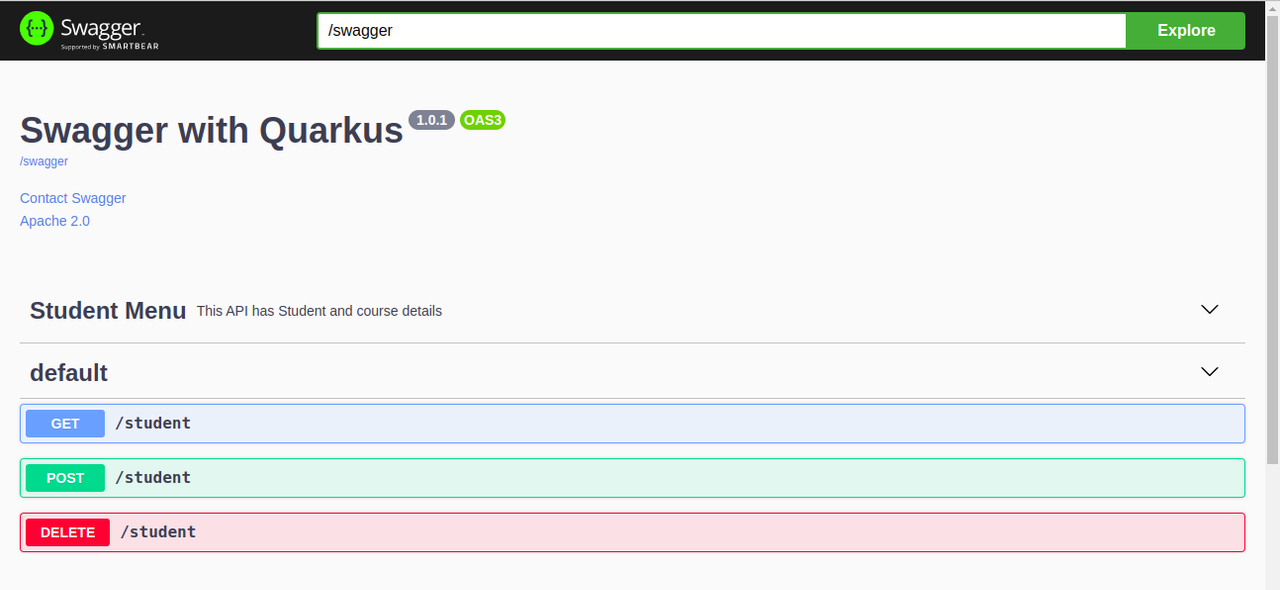The image size is (1280, 590).
Task: Click the /student path in DELETE row
Action: [x=158, y=532]
